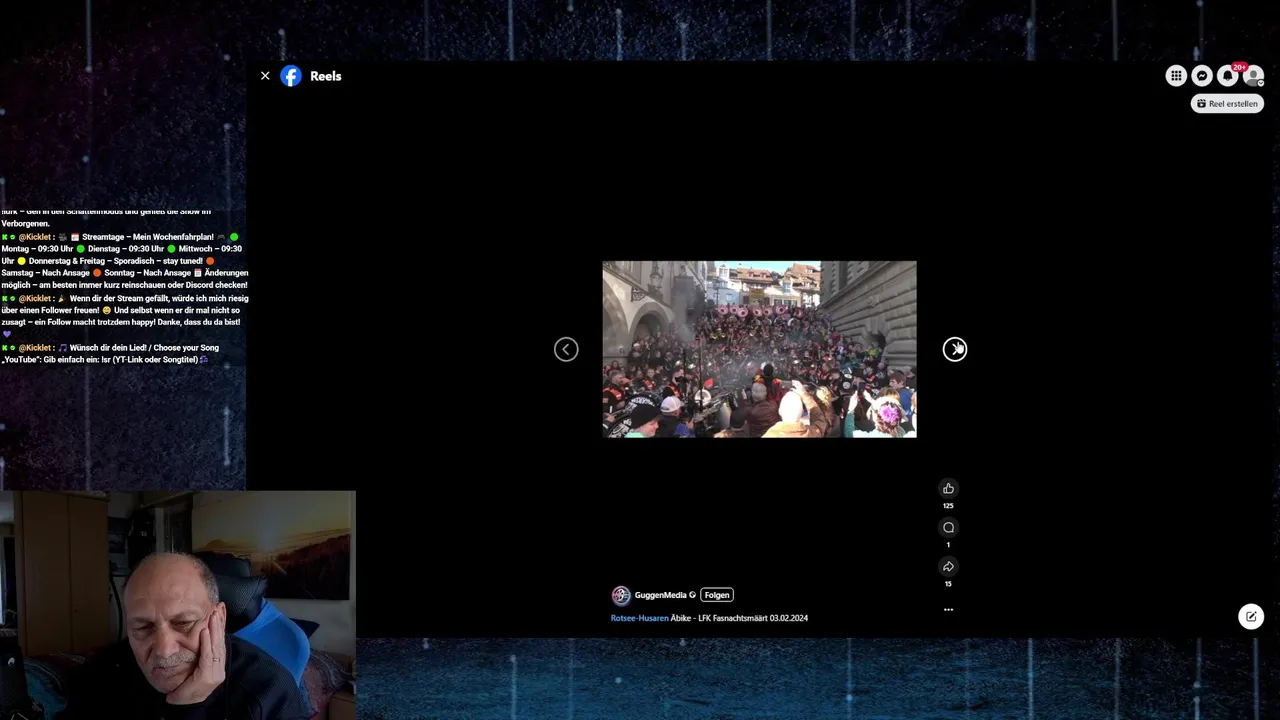Open comments on the reel
The width and height of the screenshot is (1280, 720).
pyautogui.click(x=948, y=527)
